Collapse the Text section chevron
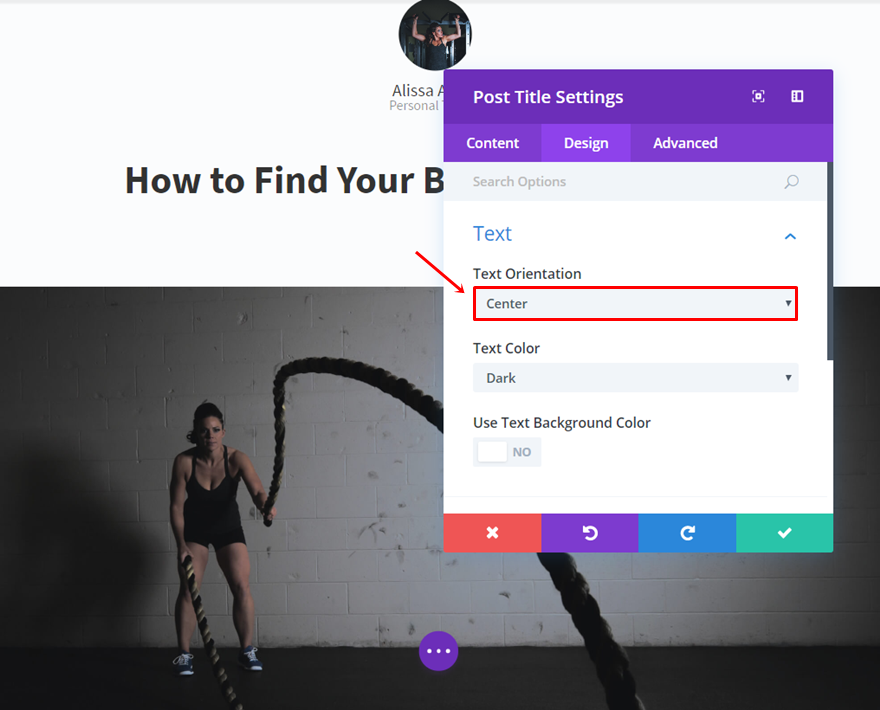 point(790,236)
